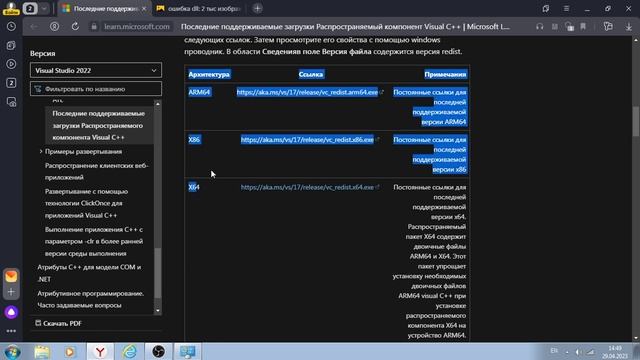Open 'Развертывание с помощью ClickOnce' item
The width and height of the screenshot is (640, 360).
point(86,203)
